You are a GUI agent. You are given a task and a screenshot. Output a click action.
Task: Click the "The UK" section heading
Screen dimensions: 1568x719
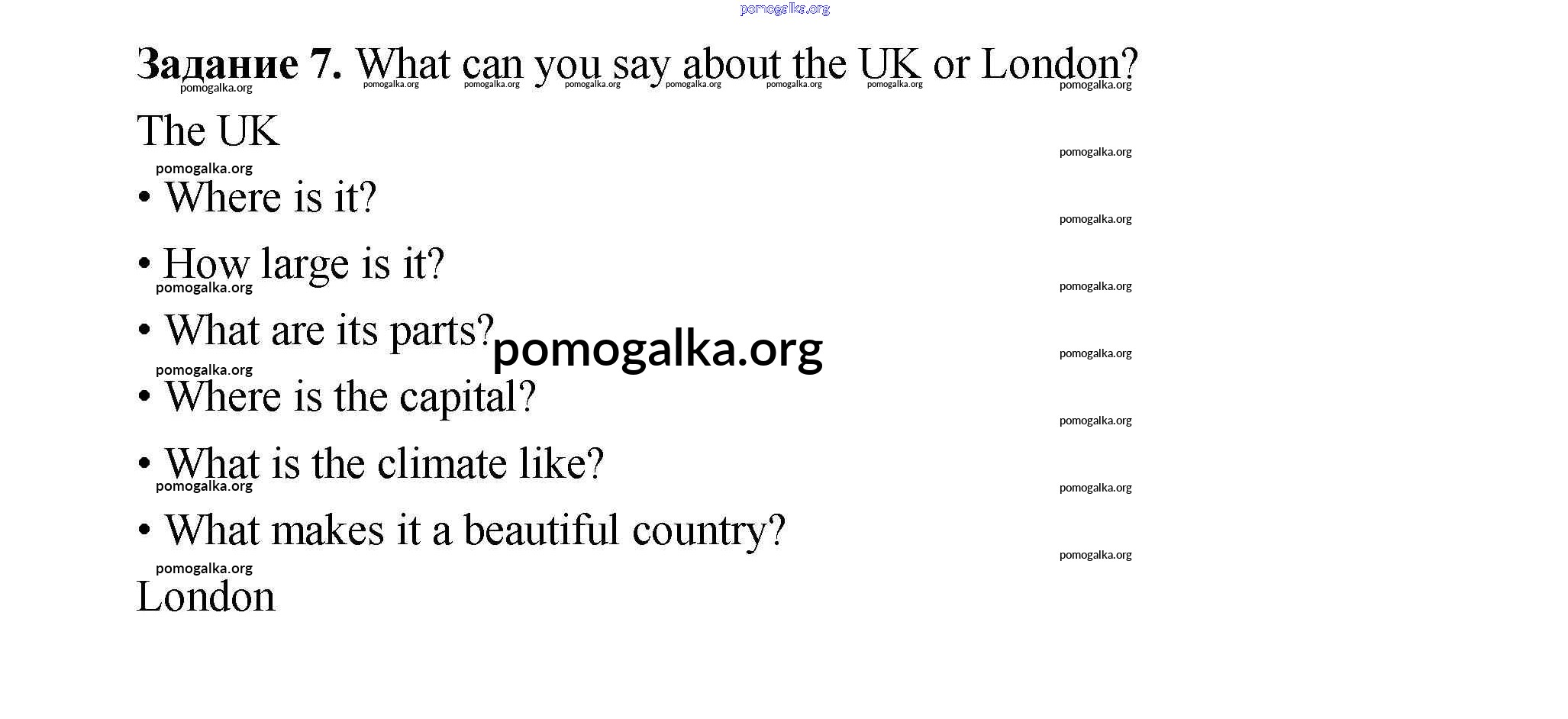[x=208, y=131]
